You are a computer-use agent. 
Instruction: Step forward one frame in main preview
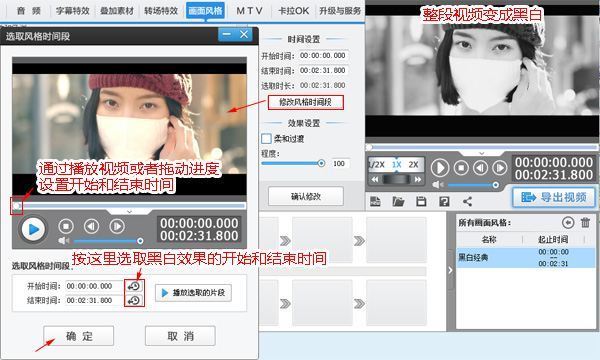coord(500,168)
